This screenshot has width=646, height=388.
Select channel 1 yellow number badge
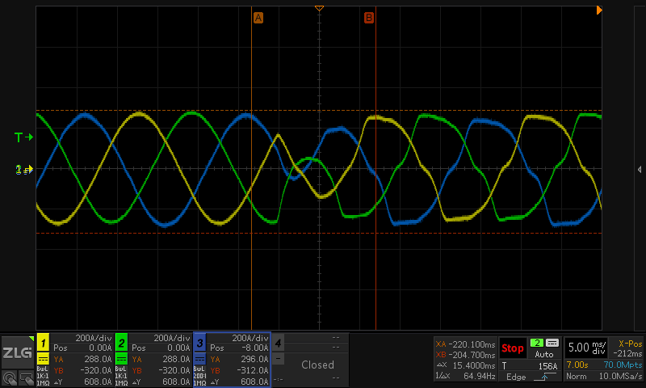tap(43, 342)
